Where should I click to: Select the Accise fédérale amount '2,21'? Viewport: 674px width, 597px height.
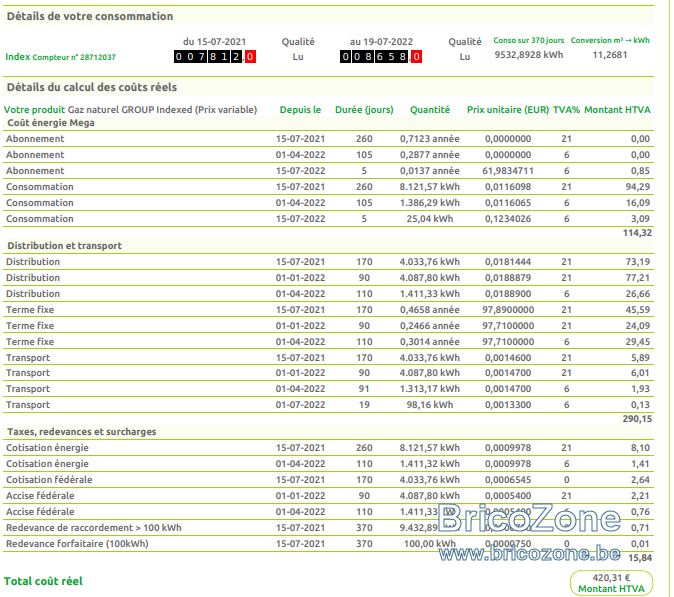pos(640,496)
